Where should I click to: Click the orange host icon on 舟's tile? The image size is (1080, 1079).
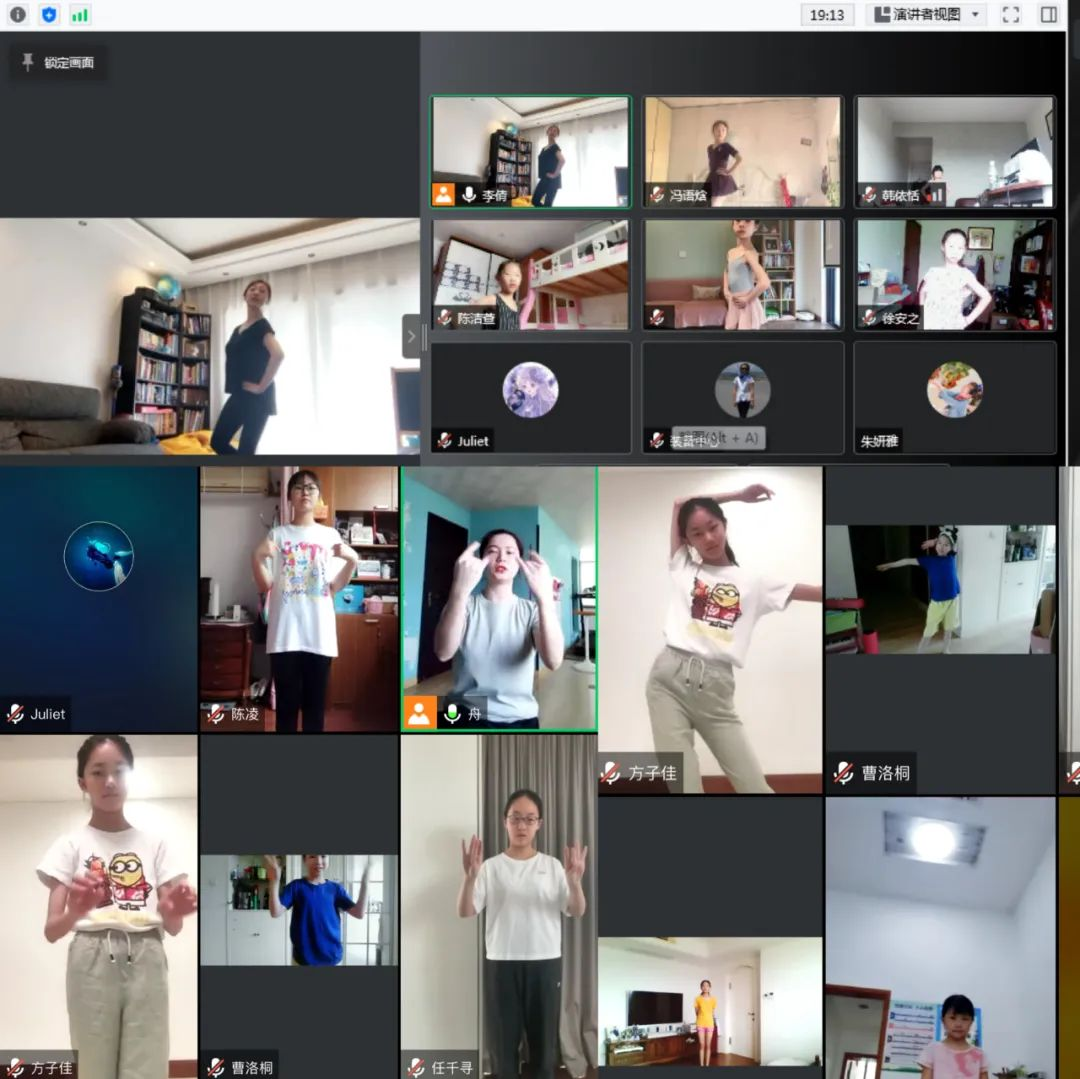(419, 713)
